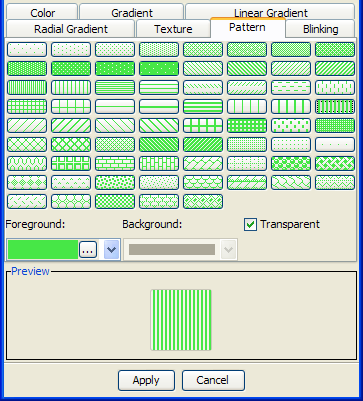This screenshot has width=363, height=401.
Task: Choose the dense vertical stripes pattern
Action: coord(27,88)
